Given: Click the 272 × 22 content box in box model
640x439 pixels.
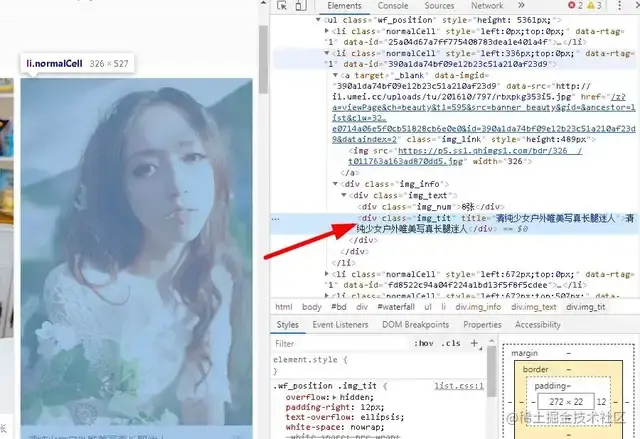Looking at the screenshot, I should 565,402.
